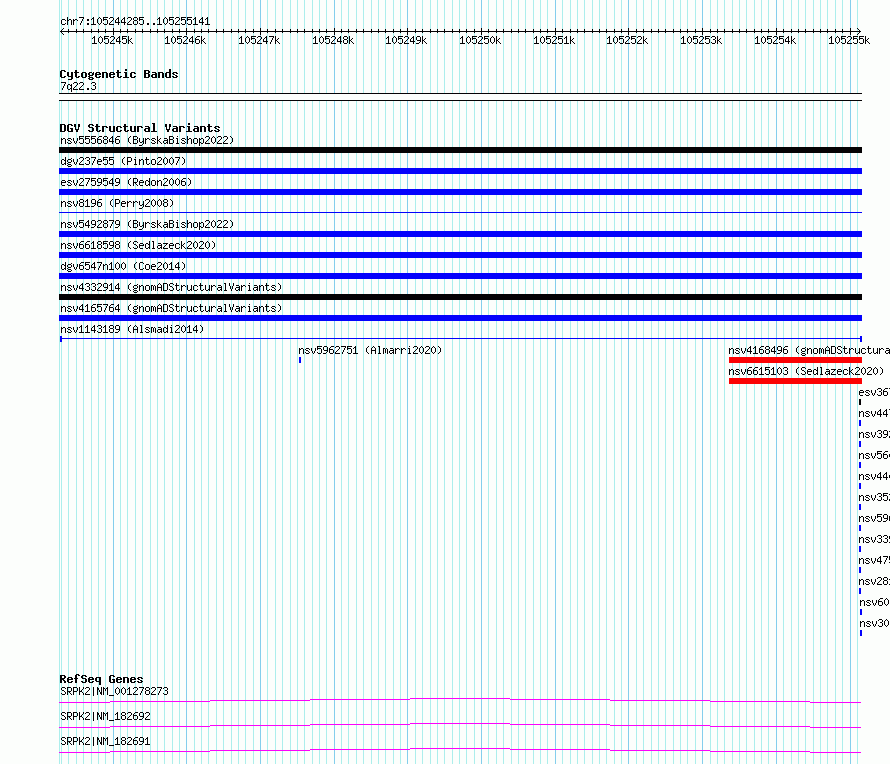The height and width of the screenshot is (764, 890).
Task: Click the chr7:105244285..105255141 coordinate range text
Action: (135, 22)
